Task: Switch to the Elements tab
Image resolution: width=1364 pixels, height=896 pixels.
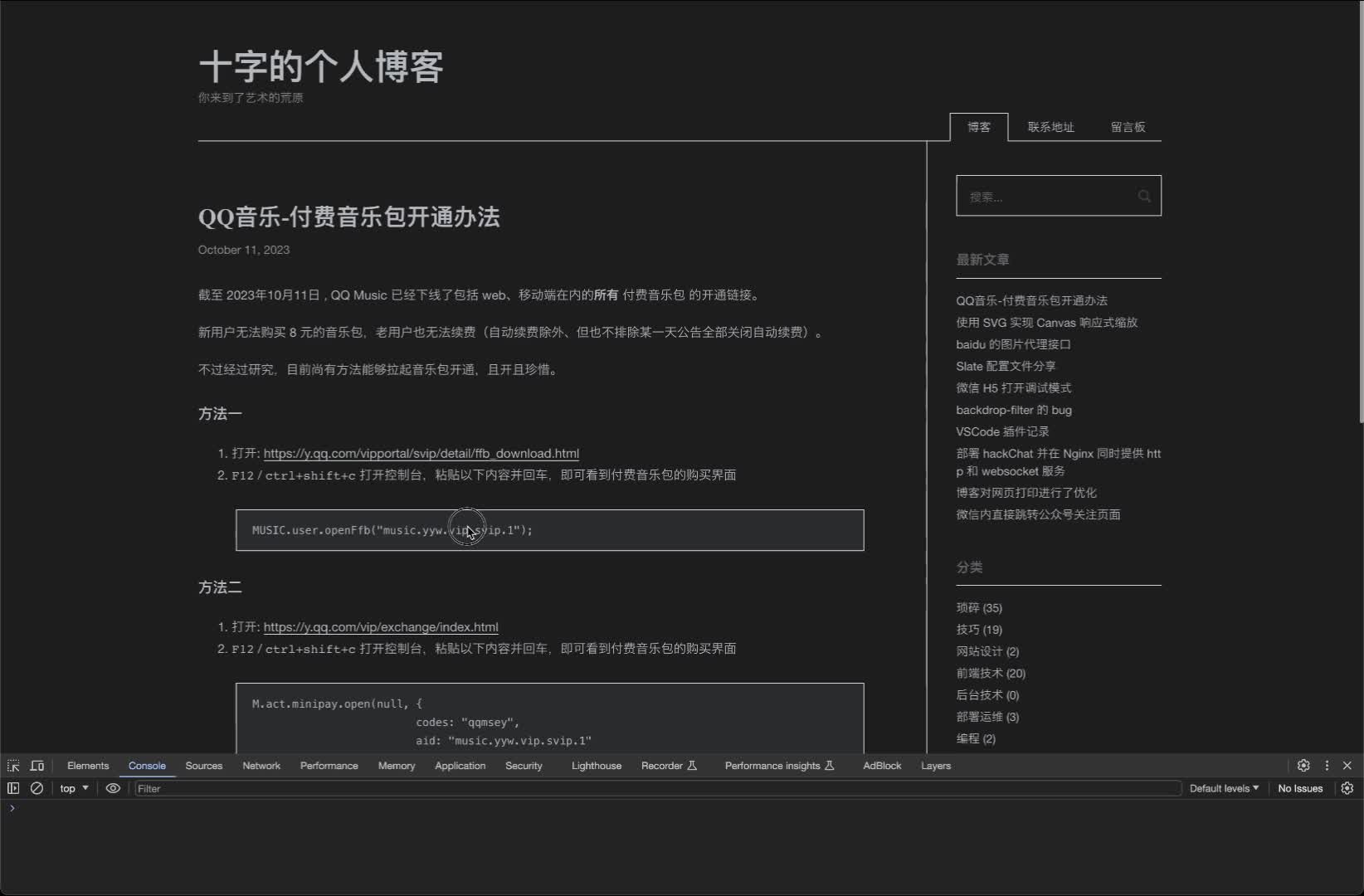Action: coord(88,766)
